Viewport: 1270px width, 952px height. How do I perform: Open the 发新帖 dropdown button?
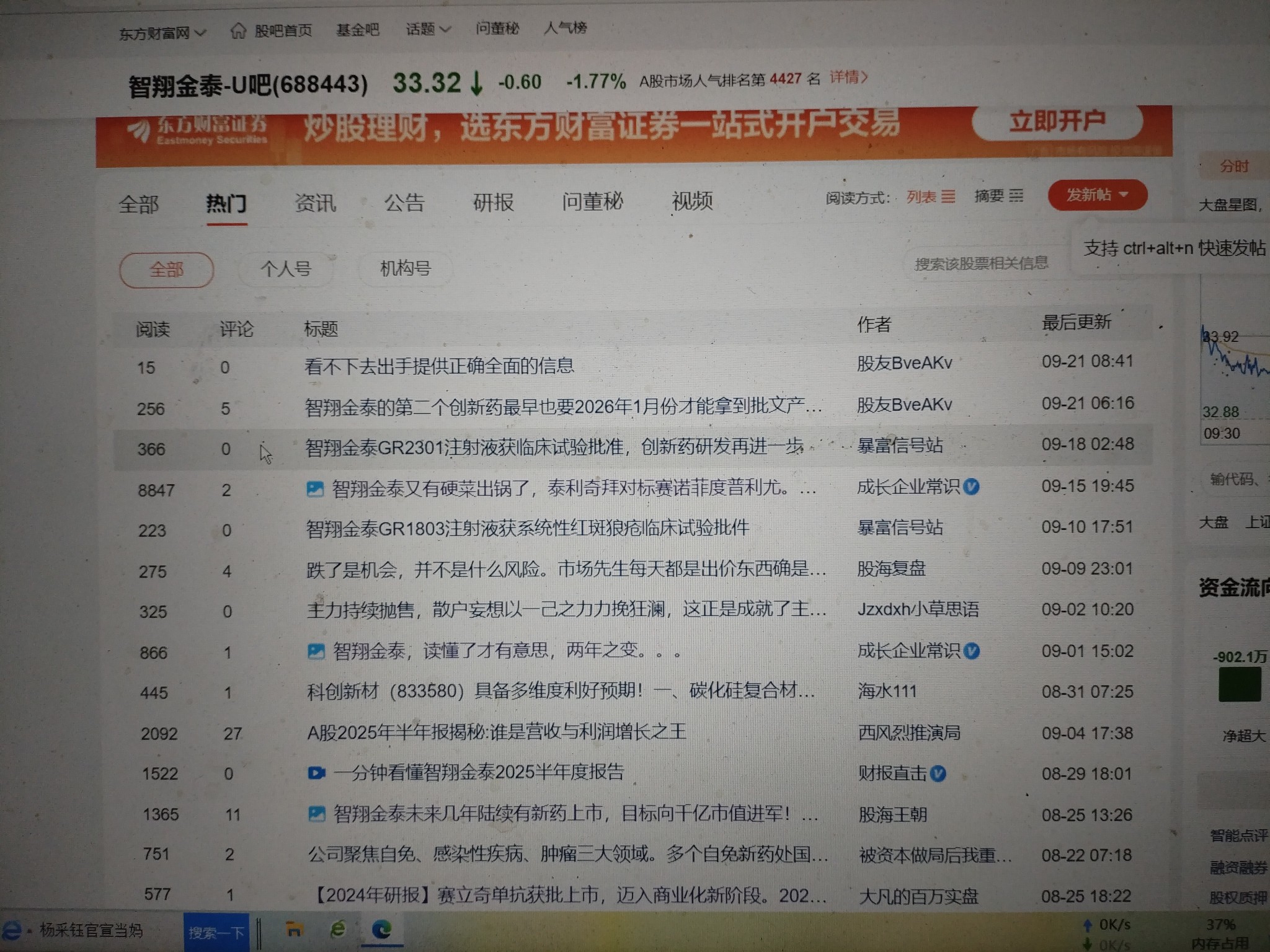(1097, 195)
